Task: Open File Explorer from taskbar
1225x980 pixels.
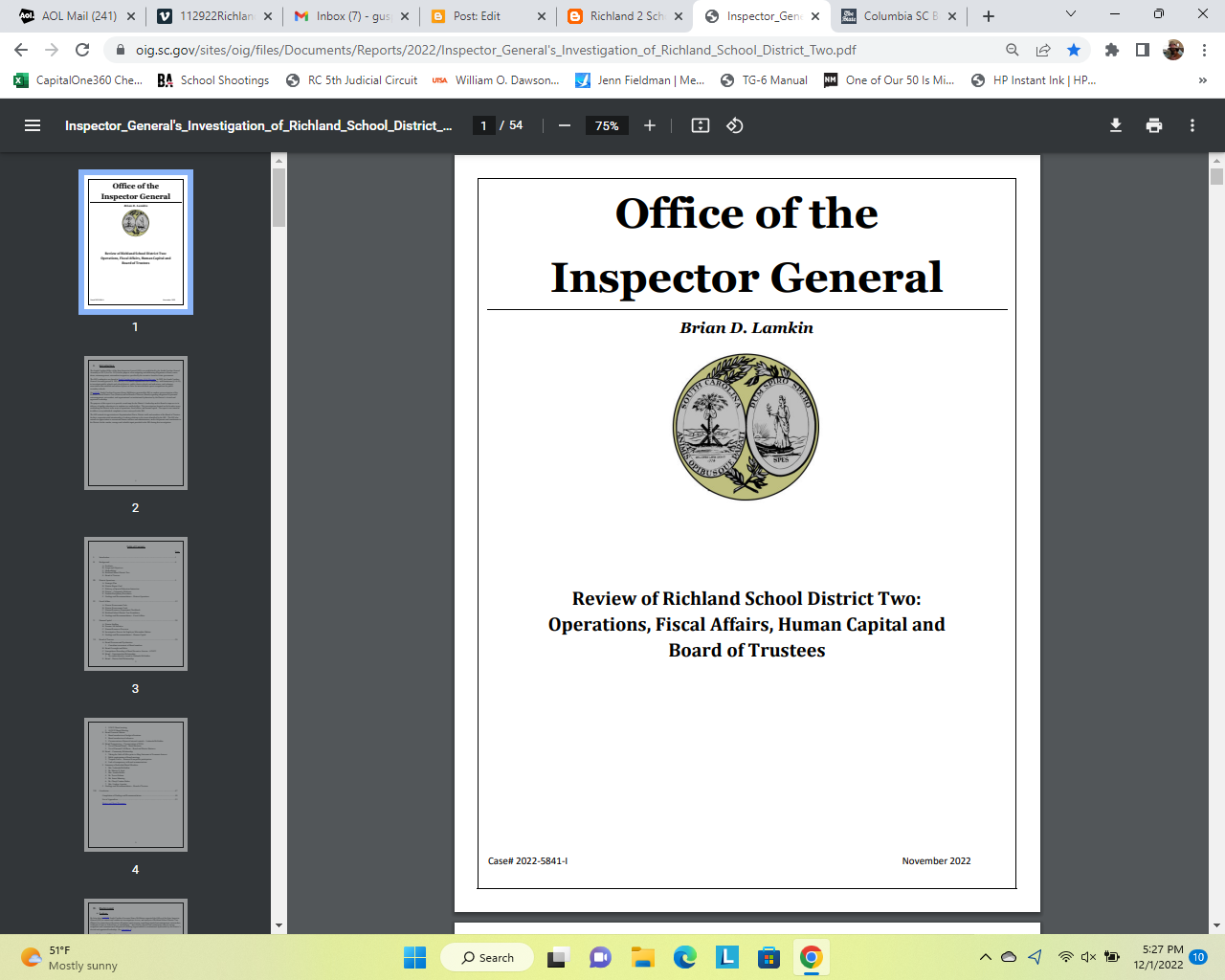Action: [642, 957]
